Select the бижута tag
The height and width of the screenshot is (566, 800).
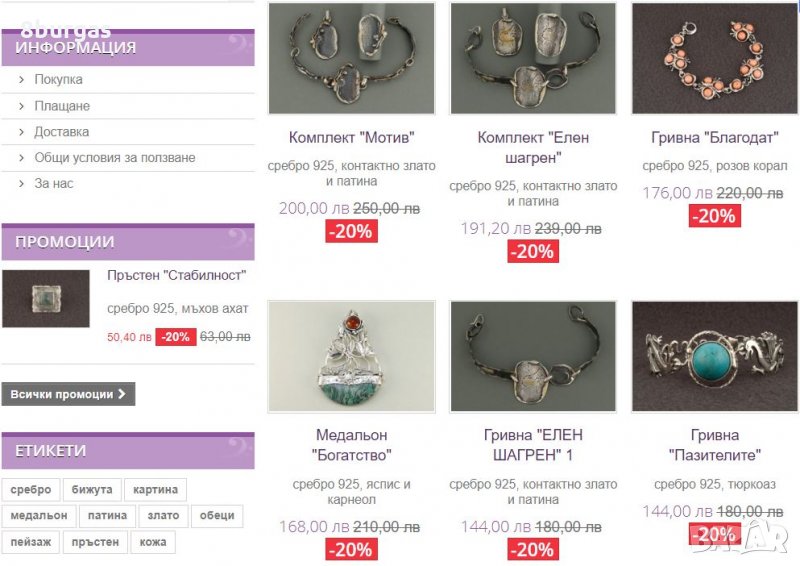coord(92,489)
